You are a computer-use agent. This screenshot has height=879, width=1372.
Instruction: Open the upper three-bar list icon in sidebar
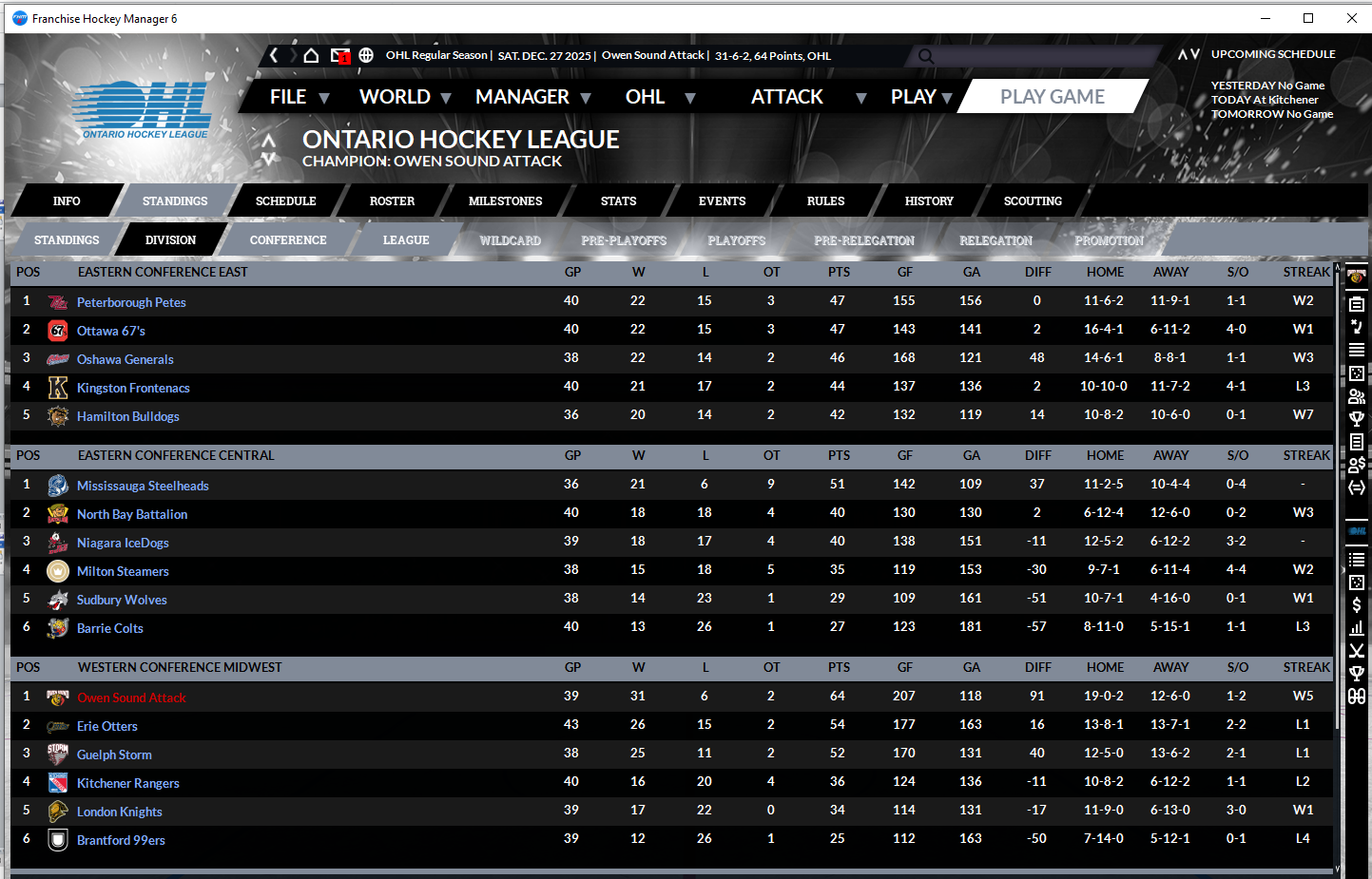[x=1357, y=350]
